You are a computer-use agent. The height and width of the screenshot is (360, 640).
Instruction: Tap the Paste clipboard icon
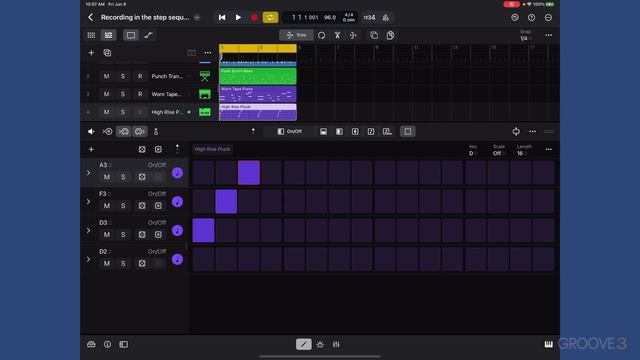(390, 36)
